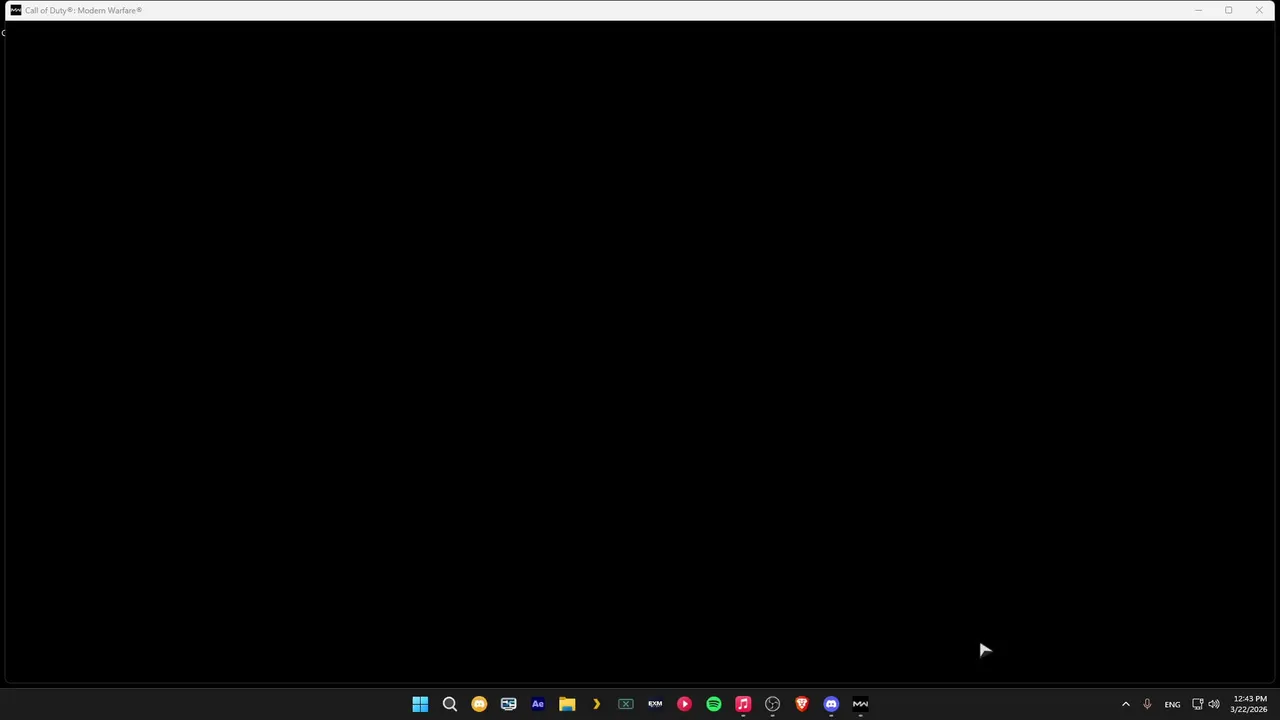The width and height of the screenshot is (1280, 720).
Task: Open Spotify from the taskbar
Action: (x=714, y=704)
